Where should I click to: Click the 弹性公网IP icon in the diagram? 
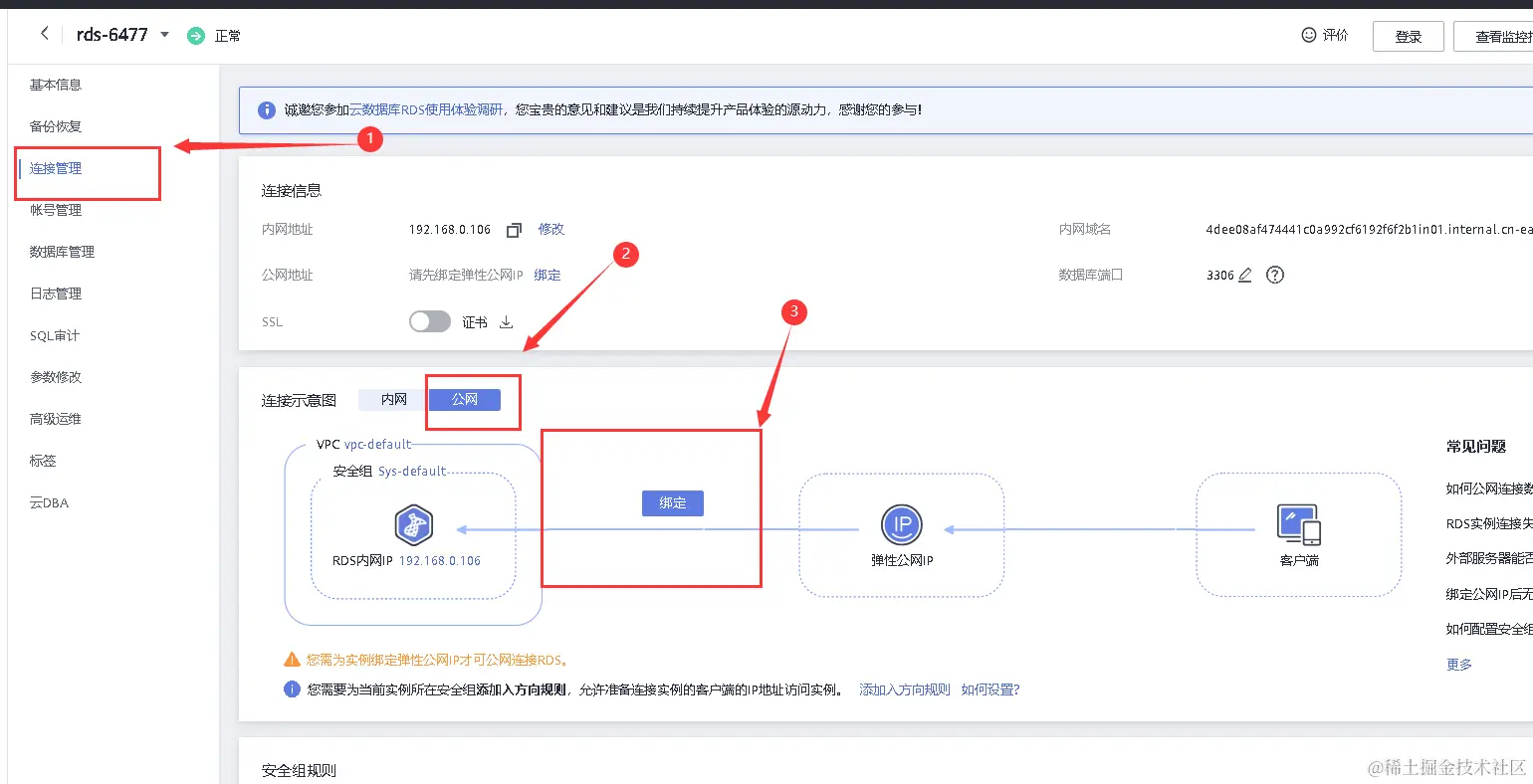point(902,524)
